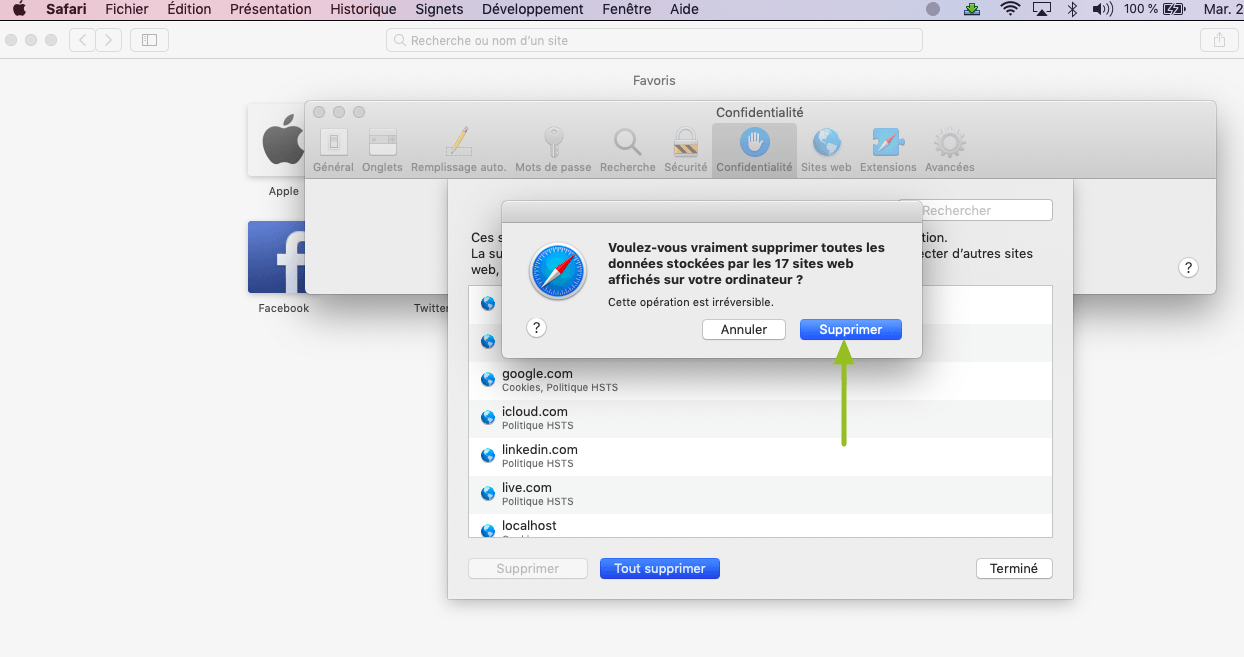Open the Mots de passe preferences tab

tap(553, 150)
